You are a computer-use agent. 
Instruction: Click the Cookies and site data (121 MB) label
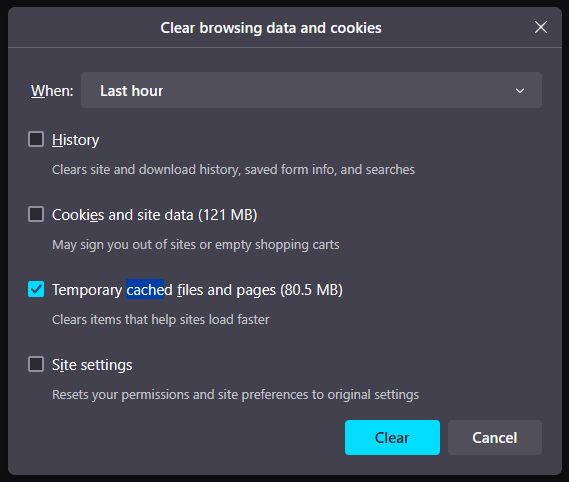(155, 215)
